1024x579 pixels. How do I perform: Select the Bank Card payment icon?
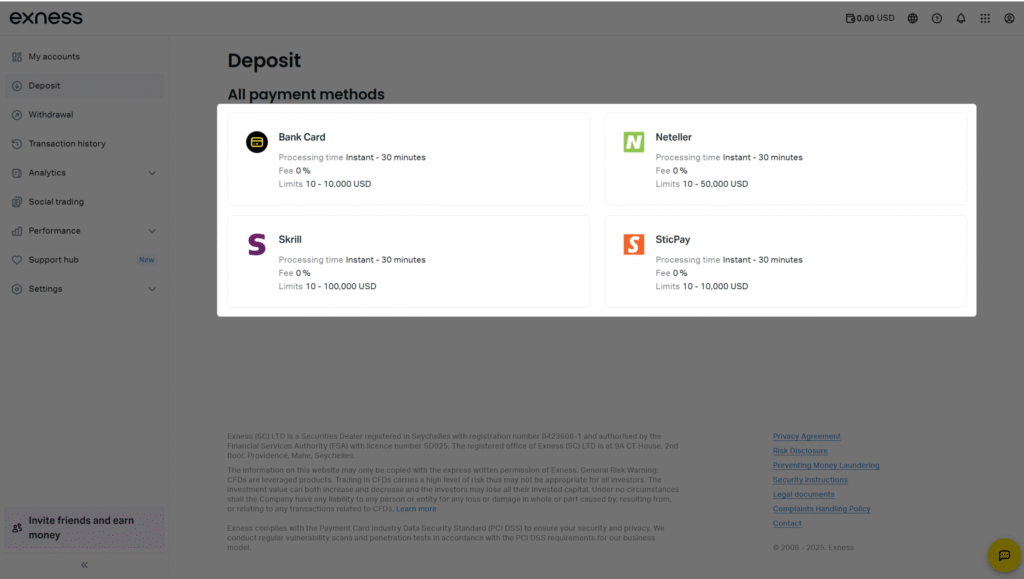point(257,142)
